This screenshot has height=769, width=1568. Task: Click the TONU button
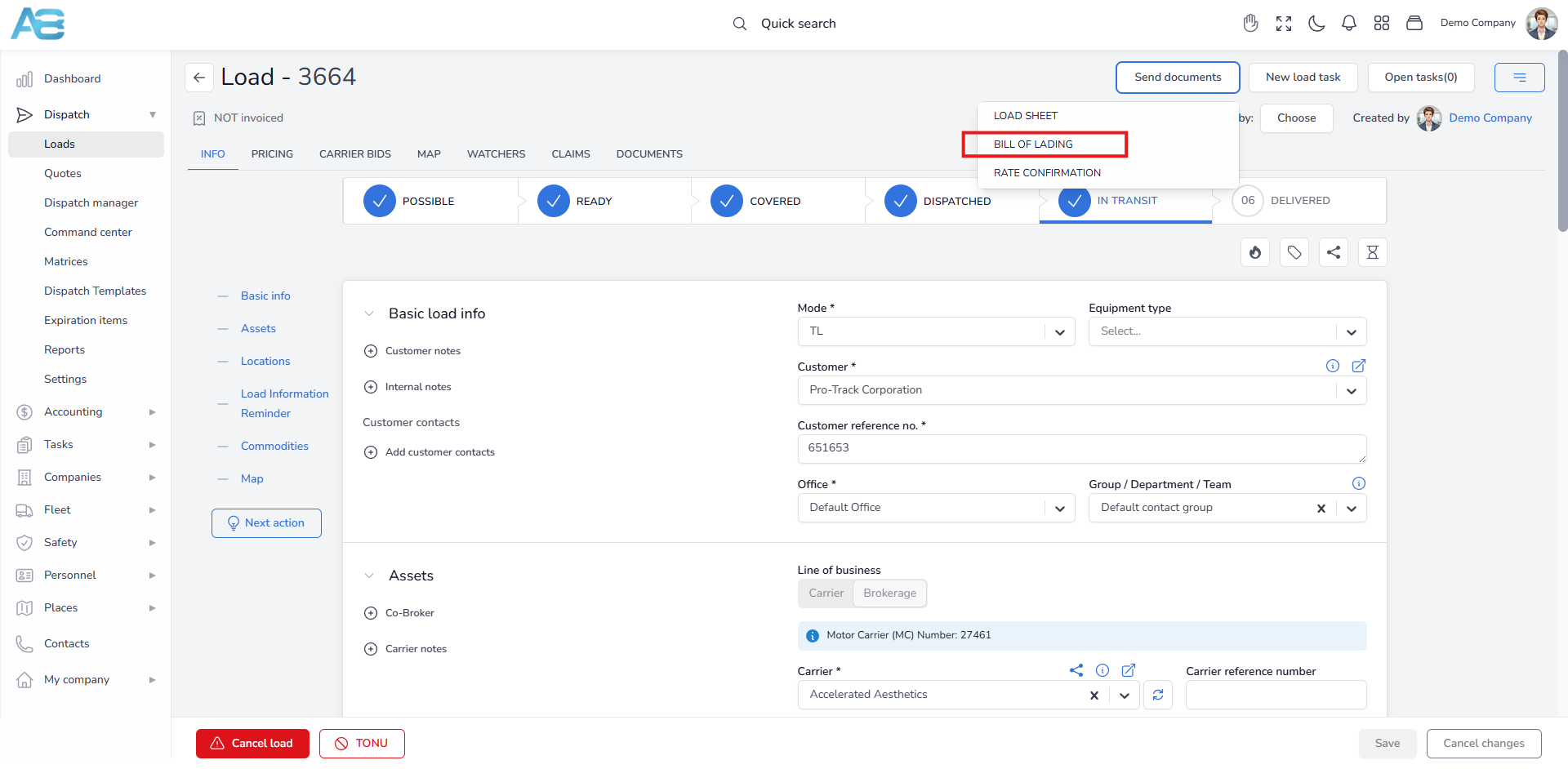[362, 744]
